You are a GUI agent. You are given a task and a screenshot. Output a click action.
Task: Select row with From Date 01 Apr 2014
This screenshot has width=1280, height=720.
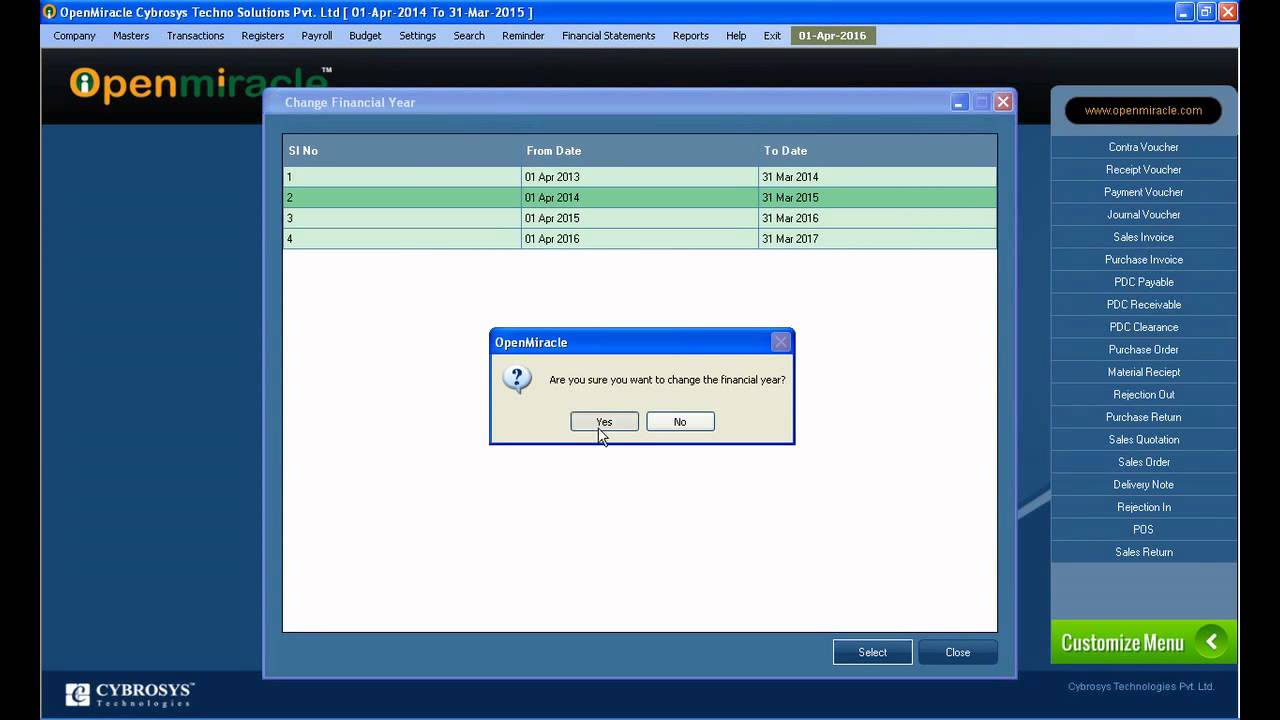(640, 198)
